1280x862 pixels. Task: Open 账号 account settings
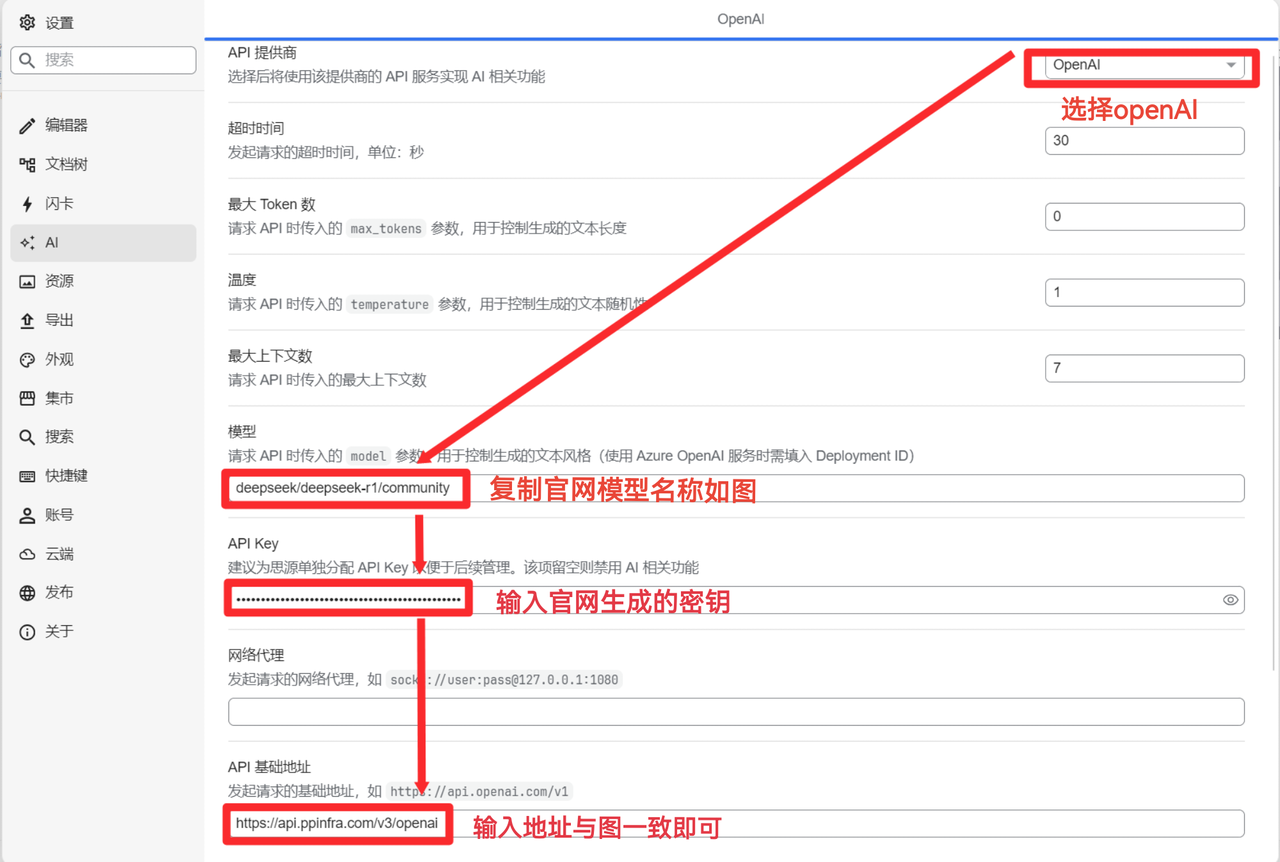[x=103, y=515]
